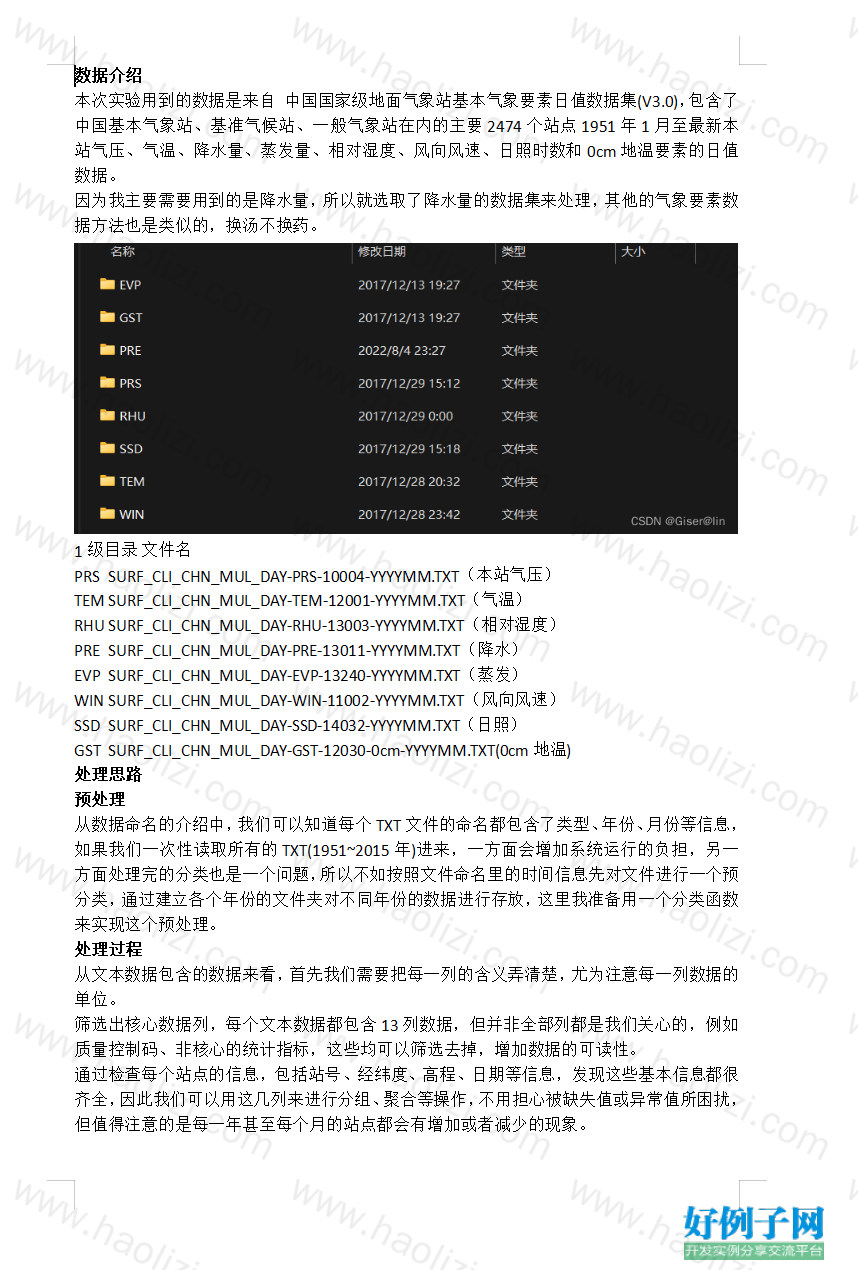Click the date 2017/12/28 23:42
The image size is (858, 1270).
tap(409, 515)
